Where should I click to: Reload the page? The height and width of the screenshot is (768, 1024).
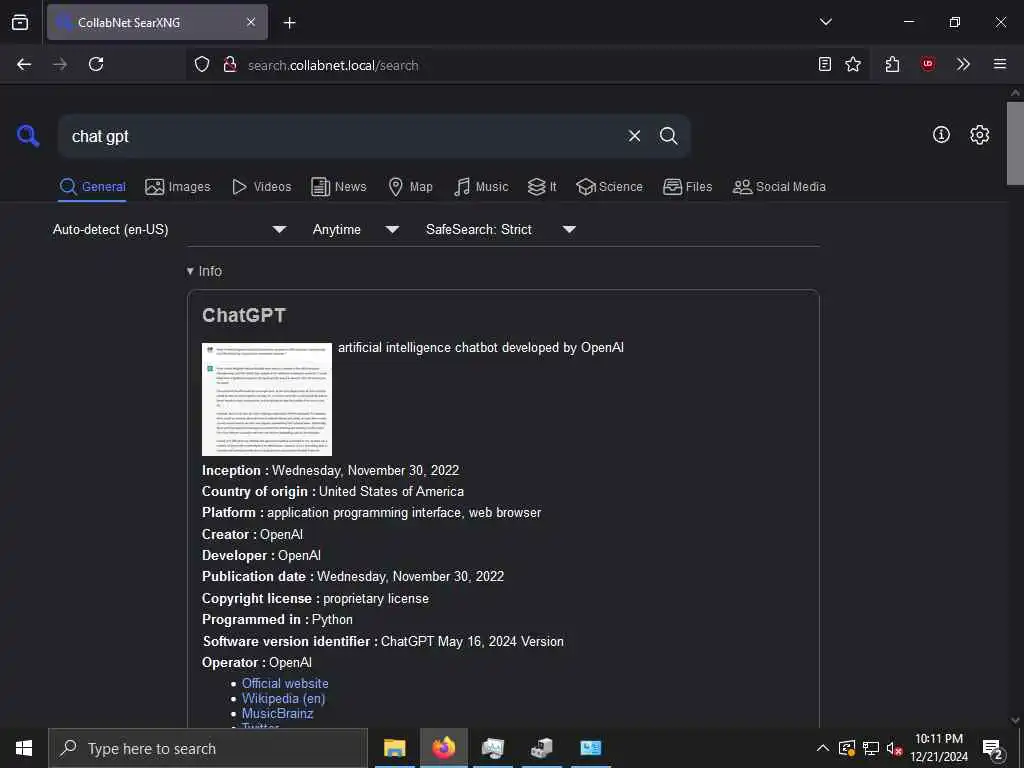96,64
